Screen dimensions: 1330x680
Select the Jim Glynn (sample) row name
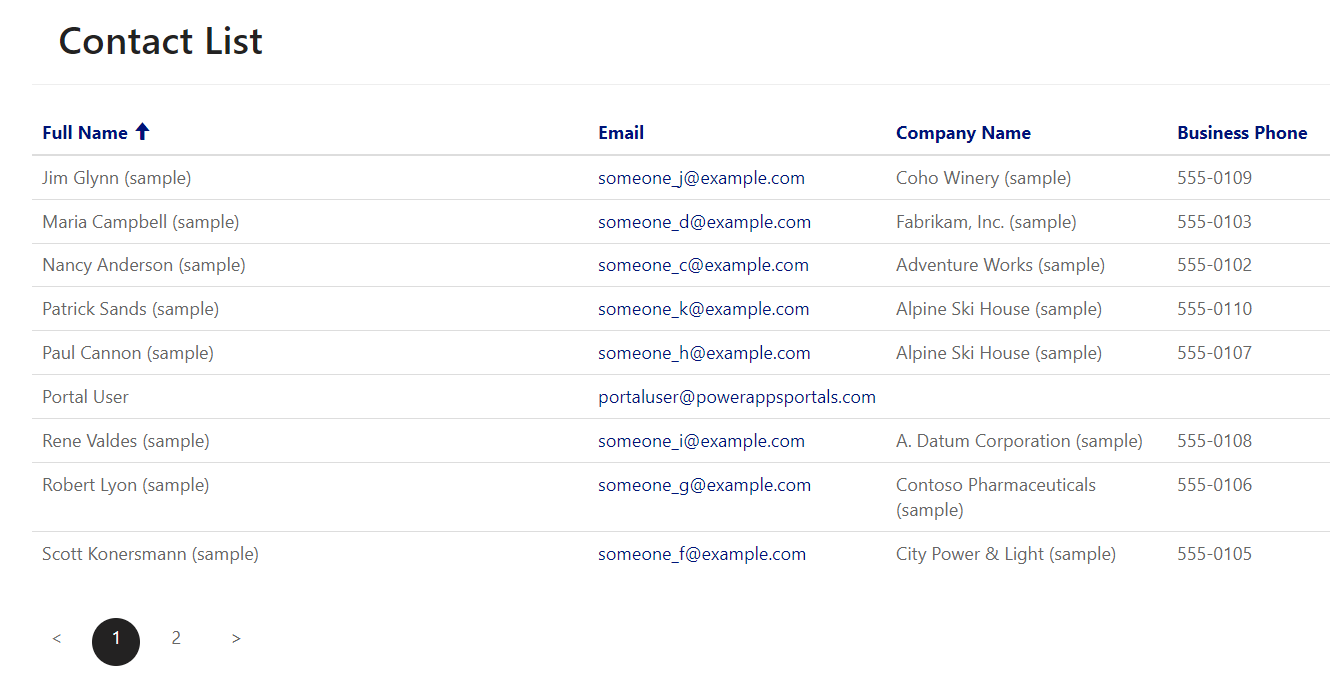coord(116,178)
